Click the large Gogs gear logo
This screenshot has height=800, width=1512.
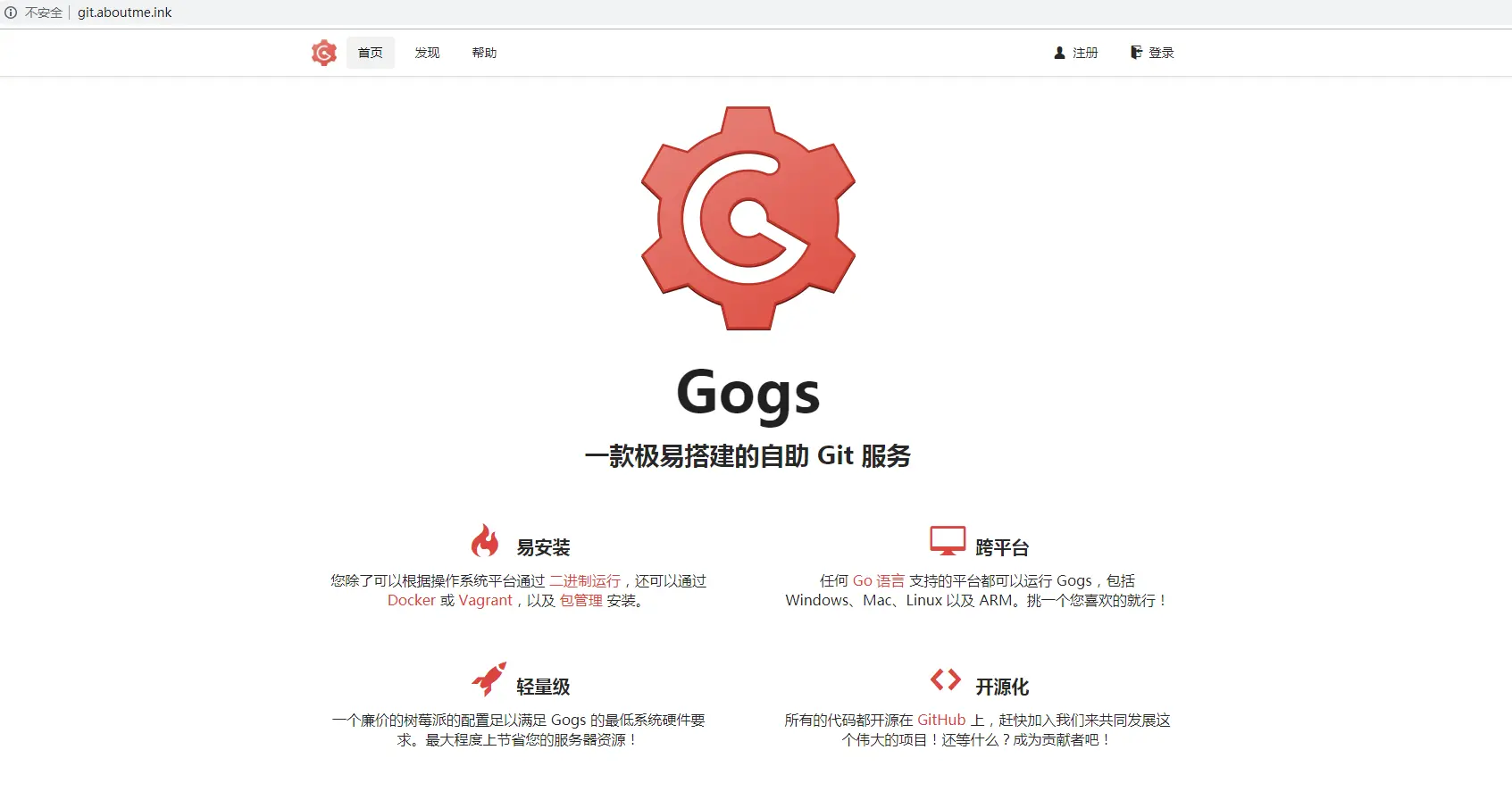pyautogui.click(x=748, y=219)
